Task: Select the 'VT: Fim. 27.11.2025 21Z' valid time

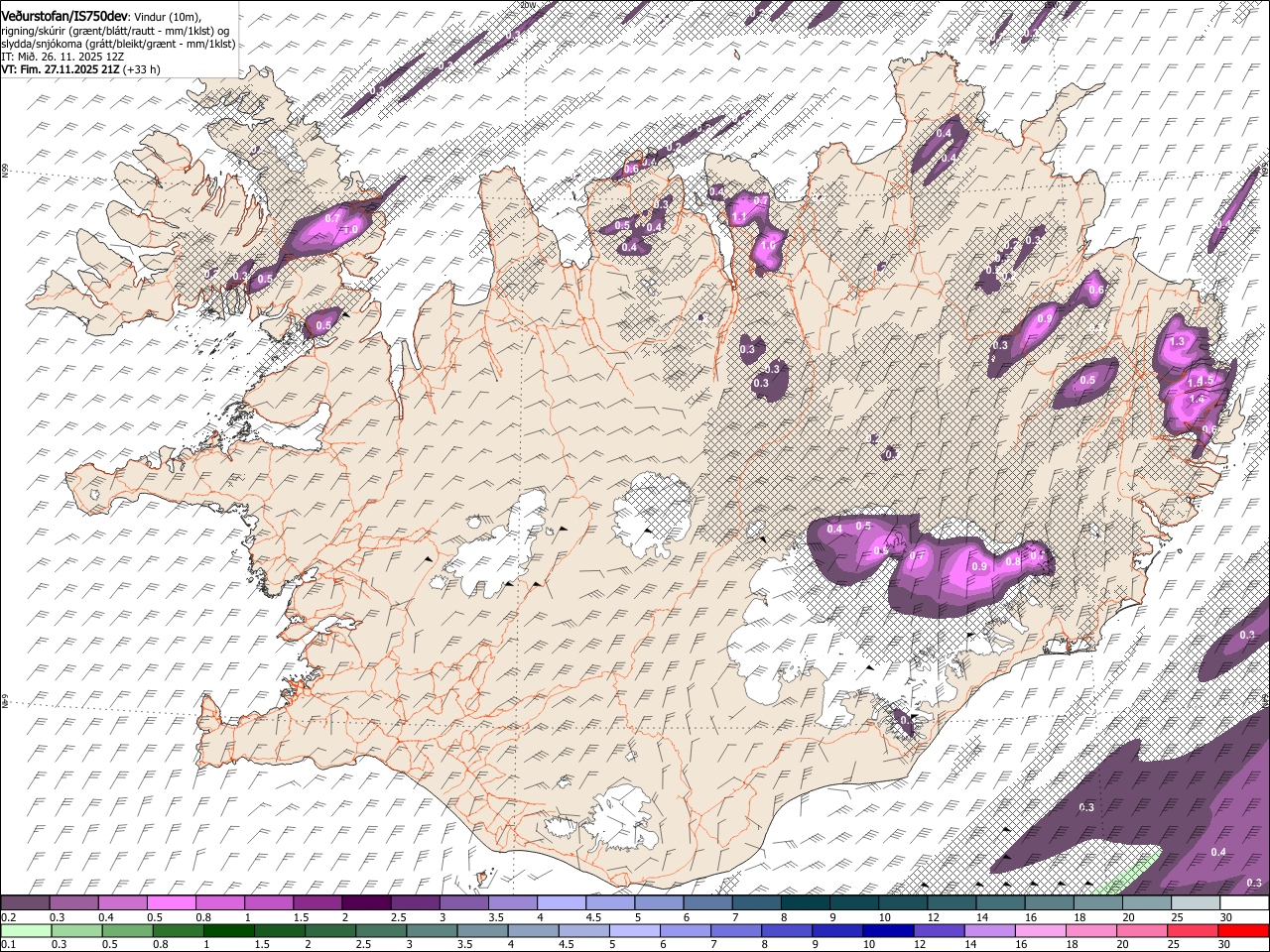Action: (x=61, y=69)
